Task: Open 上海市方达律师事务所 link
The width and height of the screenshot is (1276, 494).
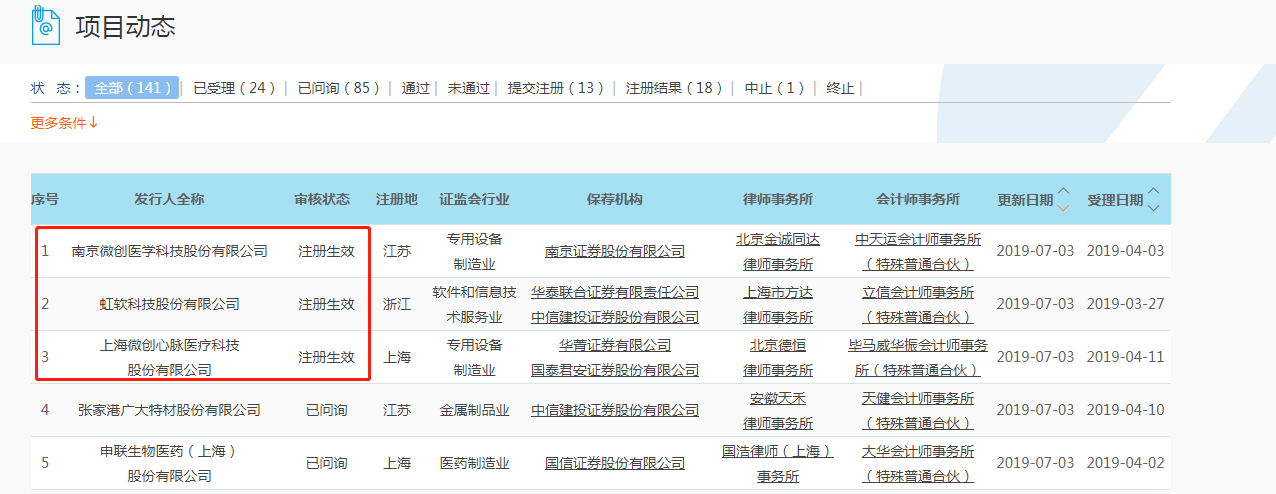Action: click(x=778, y=304)
